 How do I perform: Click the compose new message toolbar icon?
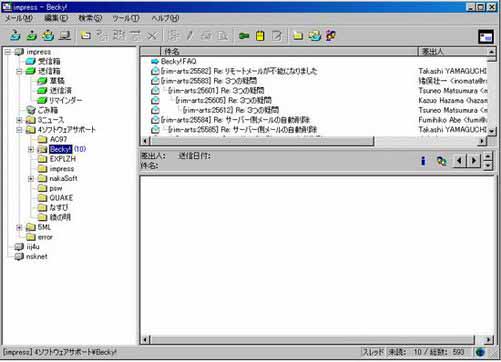[x=86, y=35]
